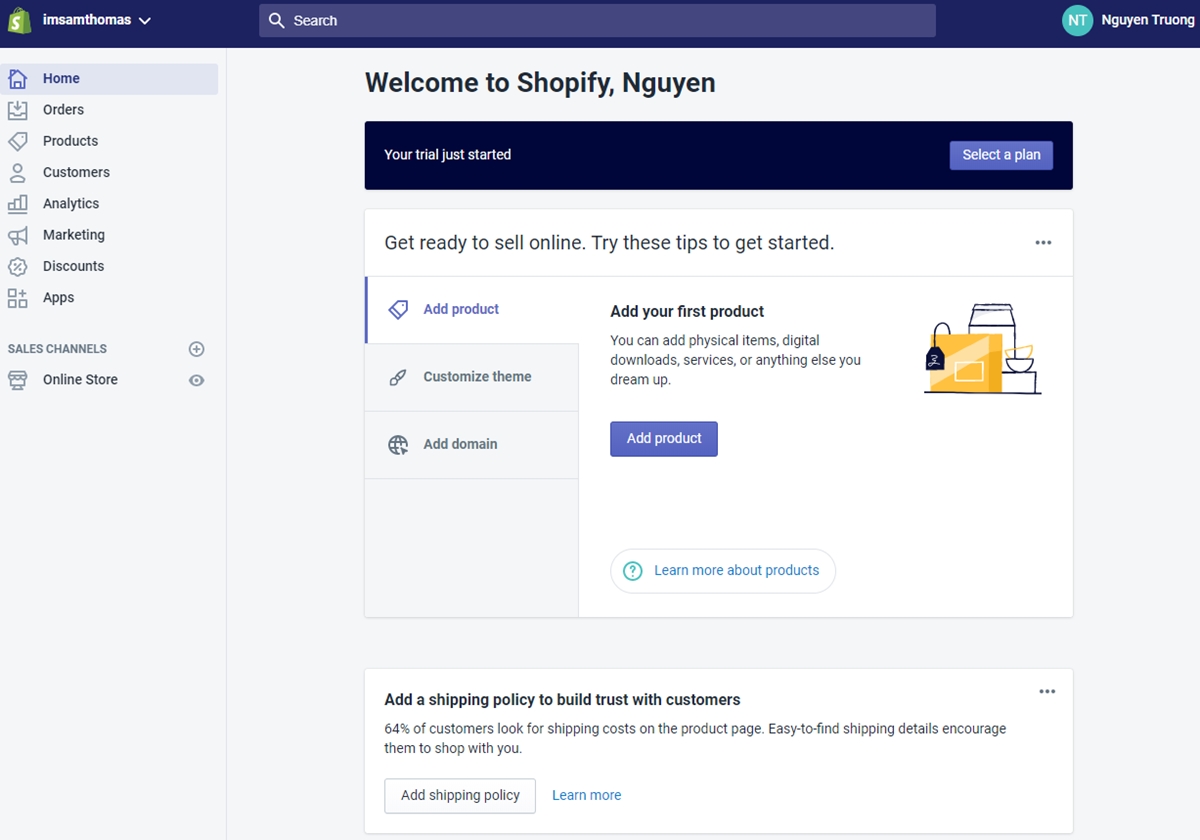This screenshot has width=1200, height=840.
Task: Click the Shopify bag logo
Action: click(19, 20)
